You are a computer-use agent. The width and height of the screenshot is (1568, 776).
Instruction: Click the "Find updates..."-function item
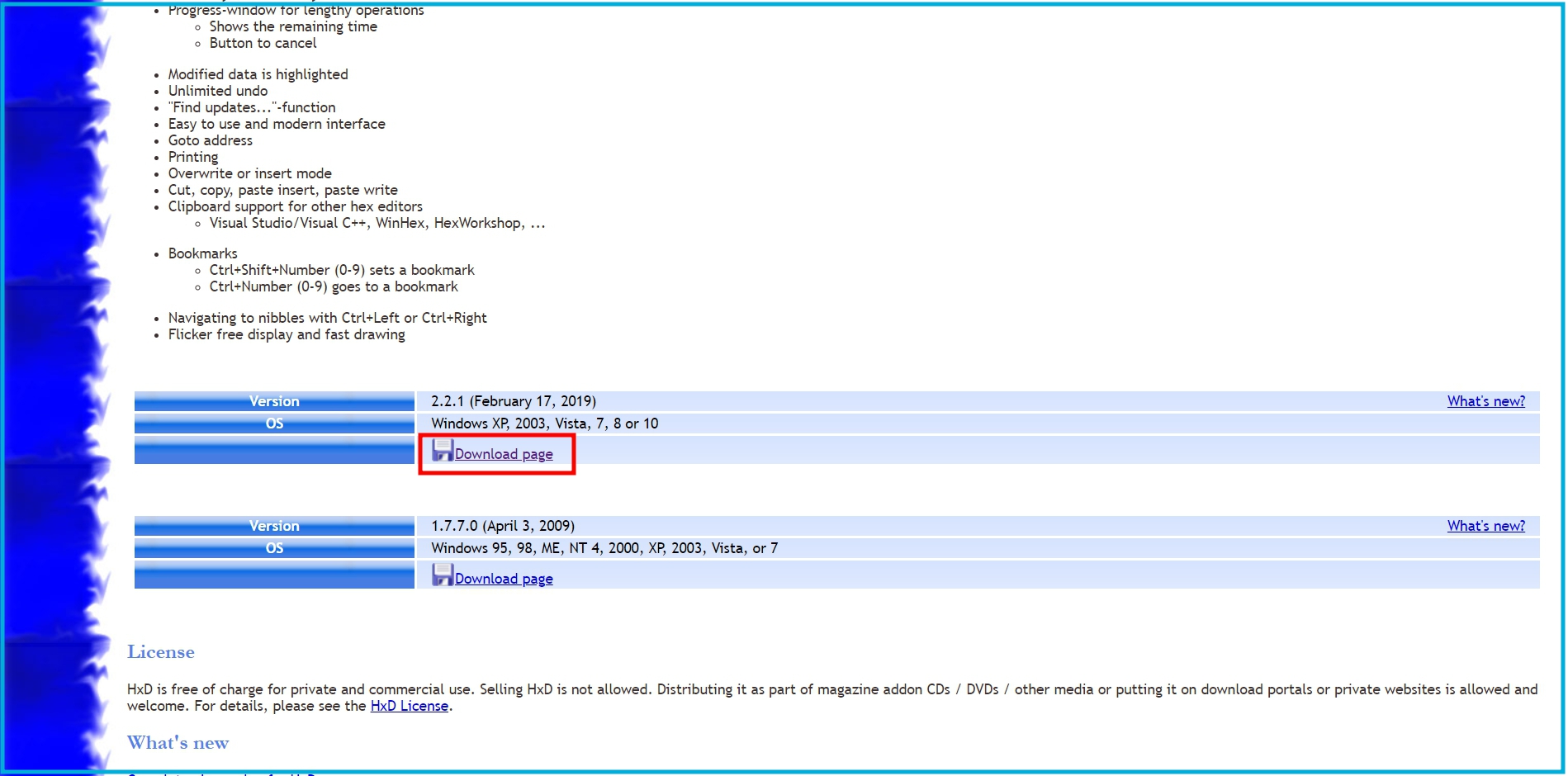252,107
